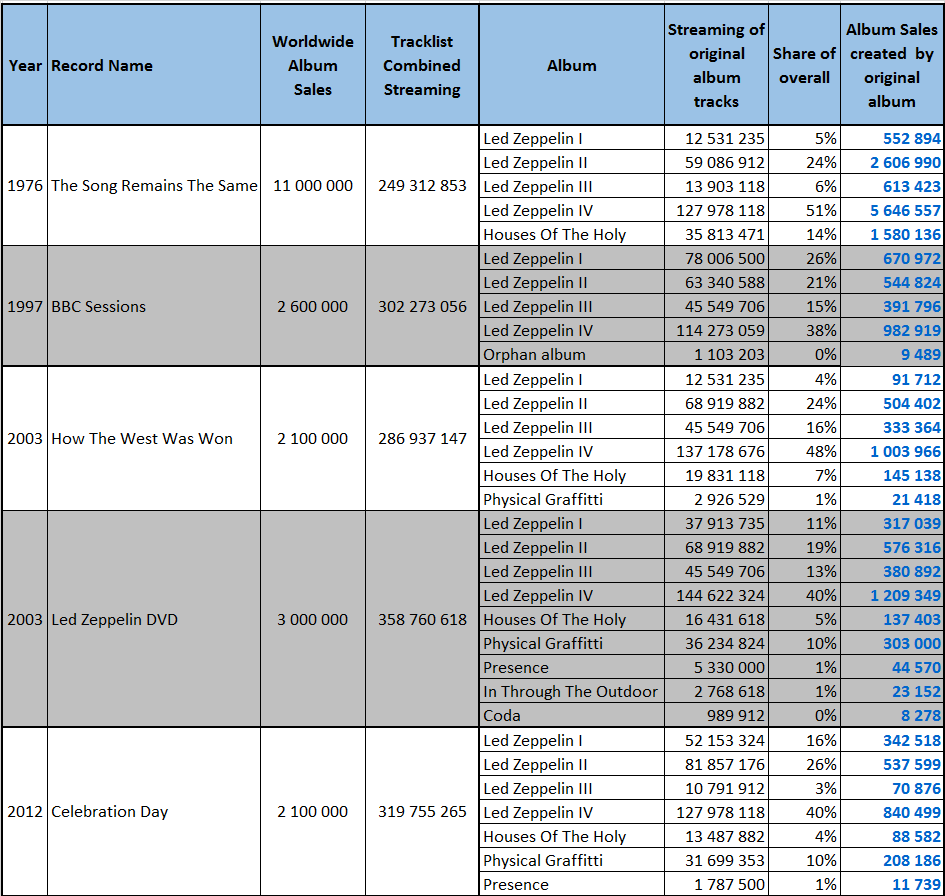Screen dimensions: 945x896
Task: Select the 51% share cell
Action: pos(804,210)
